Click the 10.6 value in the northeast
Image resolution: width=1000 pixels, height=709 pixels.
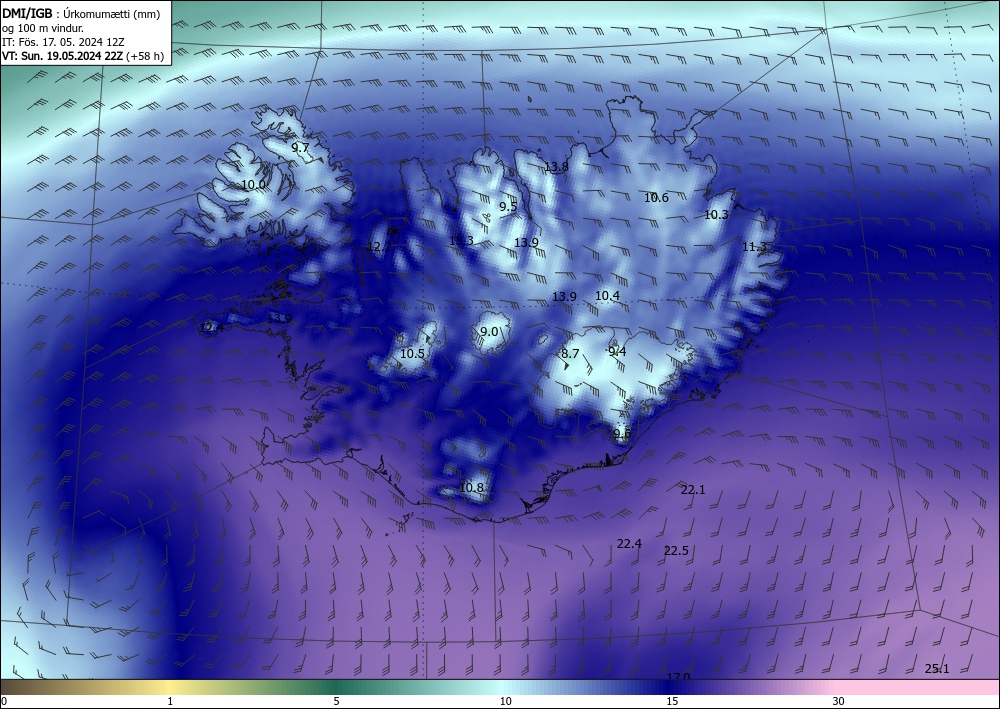click(656, 198)
